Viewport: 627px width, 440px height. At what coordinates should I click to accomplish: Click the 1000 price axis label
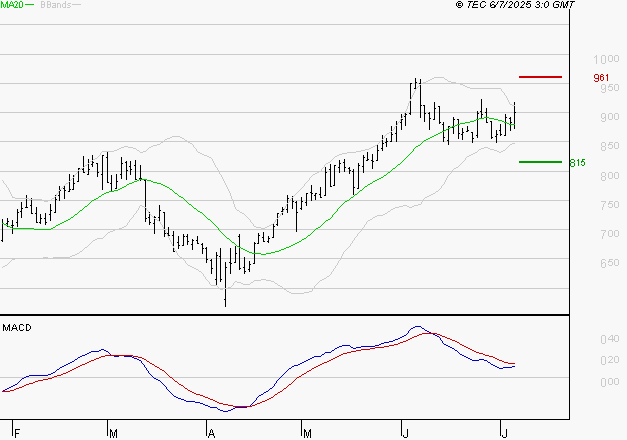pyautogui.click(x=606, y=59)
